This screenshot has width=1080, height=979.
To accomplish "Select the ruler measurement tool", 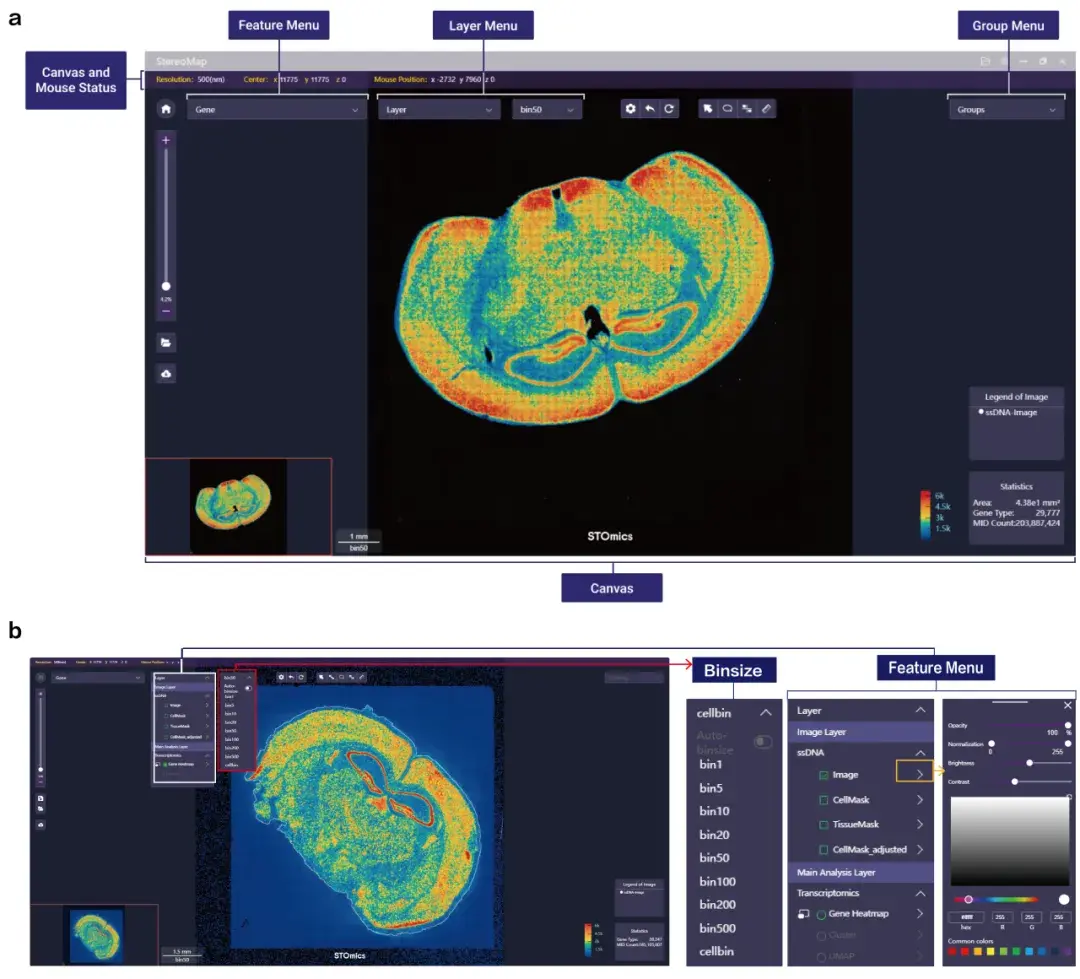I will 766,109.
